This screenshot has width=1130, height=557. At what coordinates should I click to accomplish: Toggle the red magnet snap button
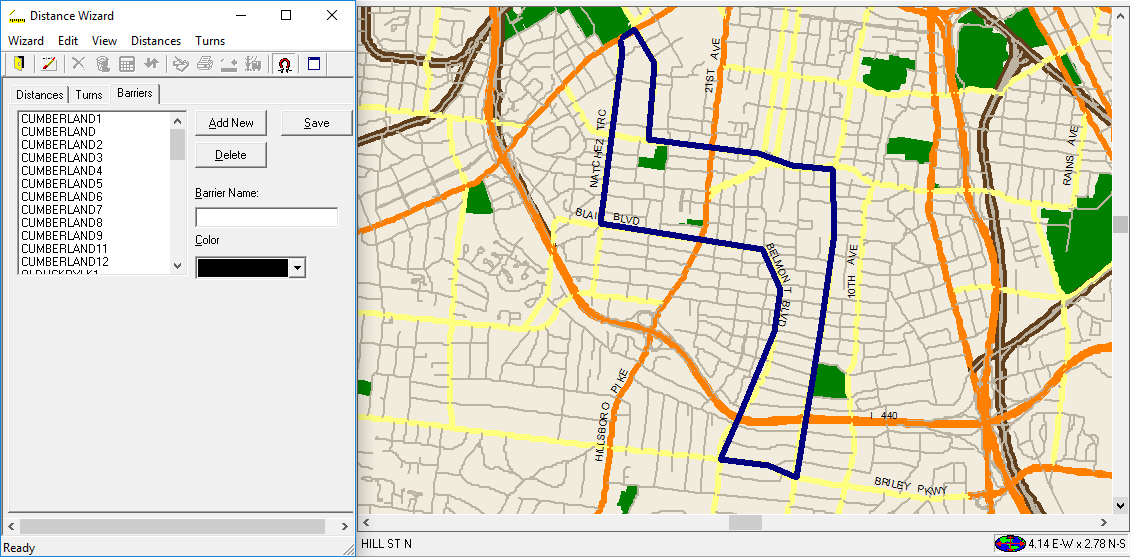(x=284, y=64)
